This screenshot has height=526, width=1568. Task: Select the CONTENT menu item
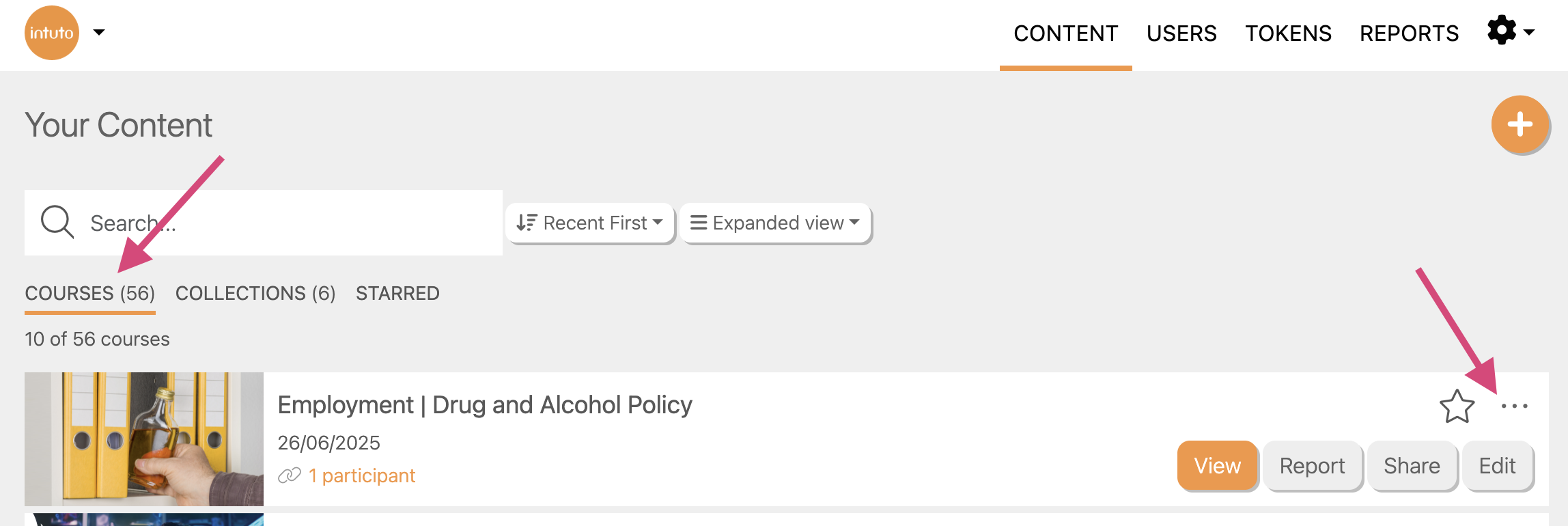click(x=1065, y=33)
